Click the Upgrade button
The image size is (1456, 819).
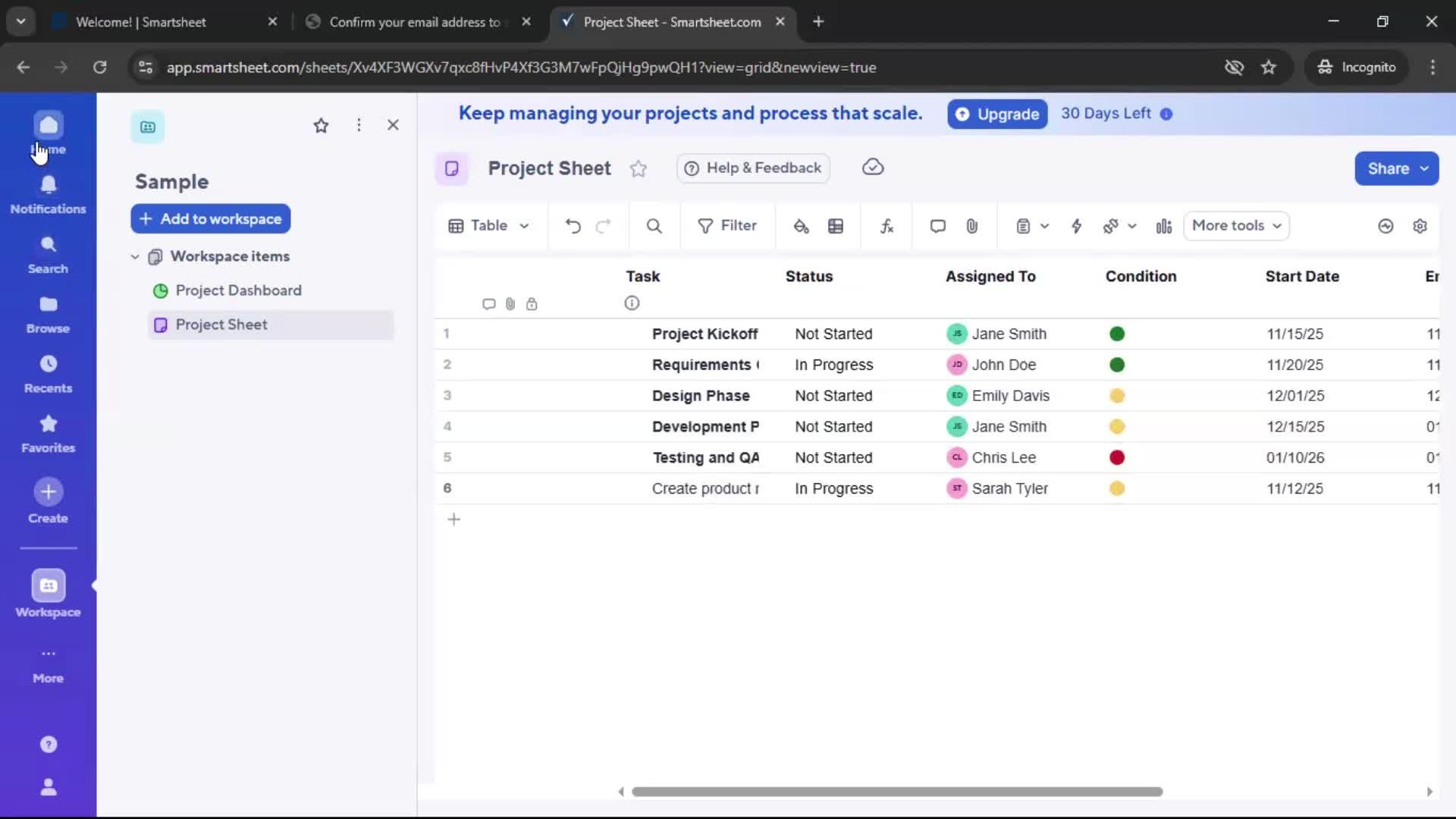(x=996, y=114)
